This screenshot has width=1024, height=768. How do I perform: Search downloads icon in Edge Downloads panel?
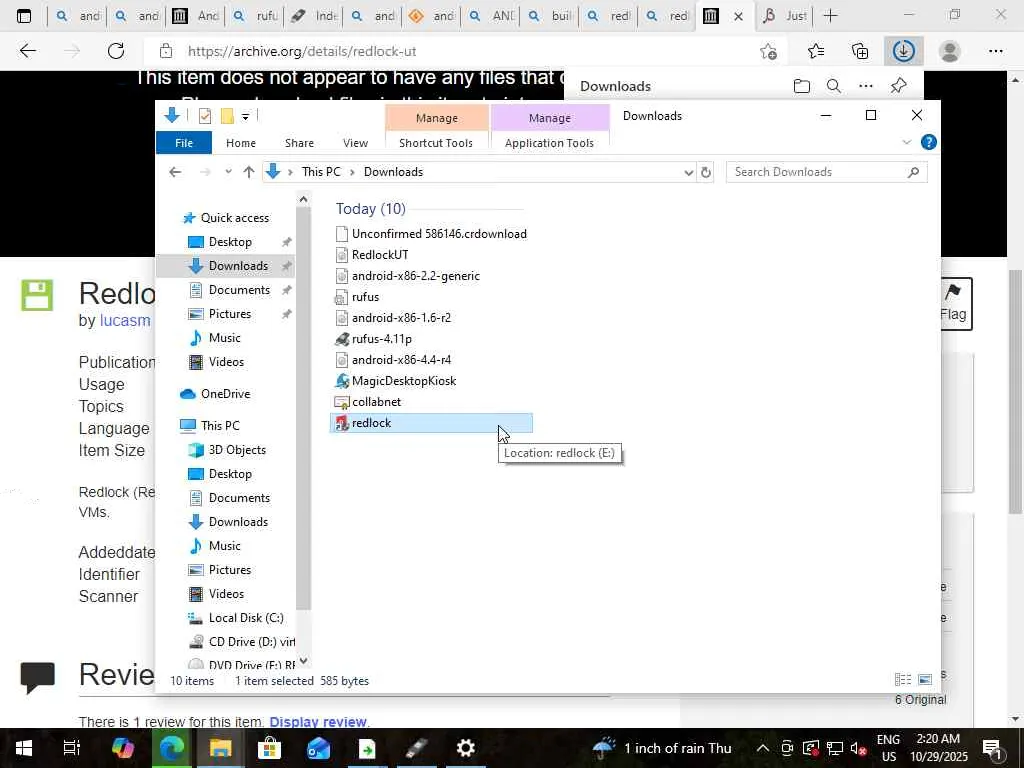834,86
